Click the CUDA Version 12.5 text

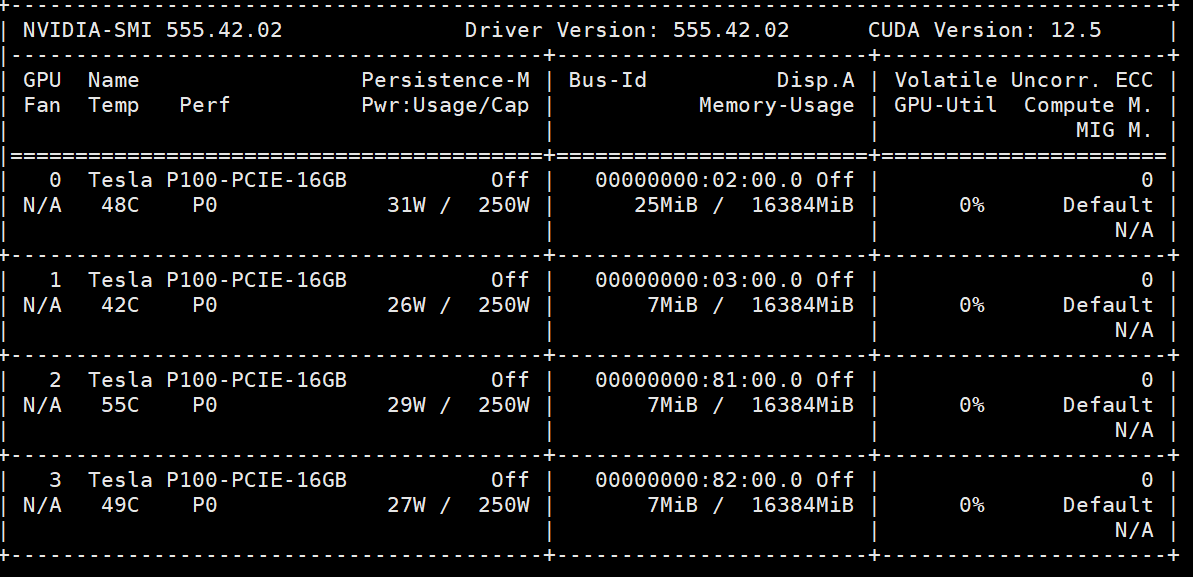984,30
